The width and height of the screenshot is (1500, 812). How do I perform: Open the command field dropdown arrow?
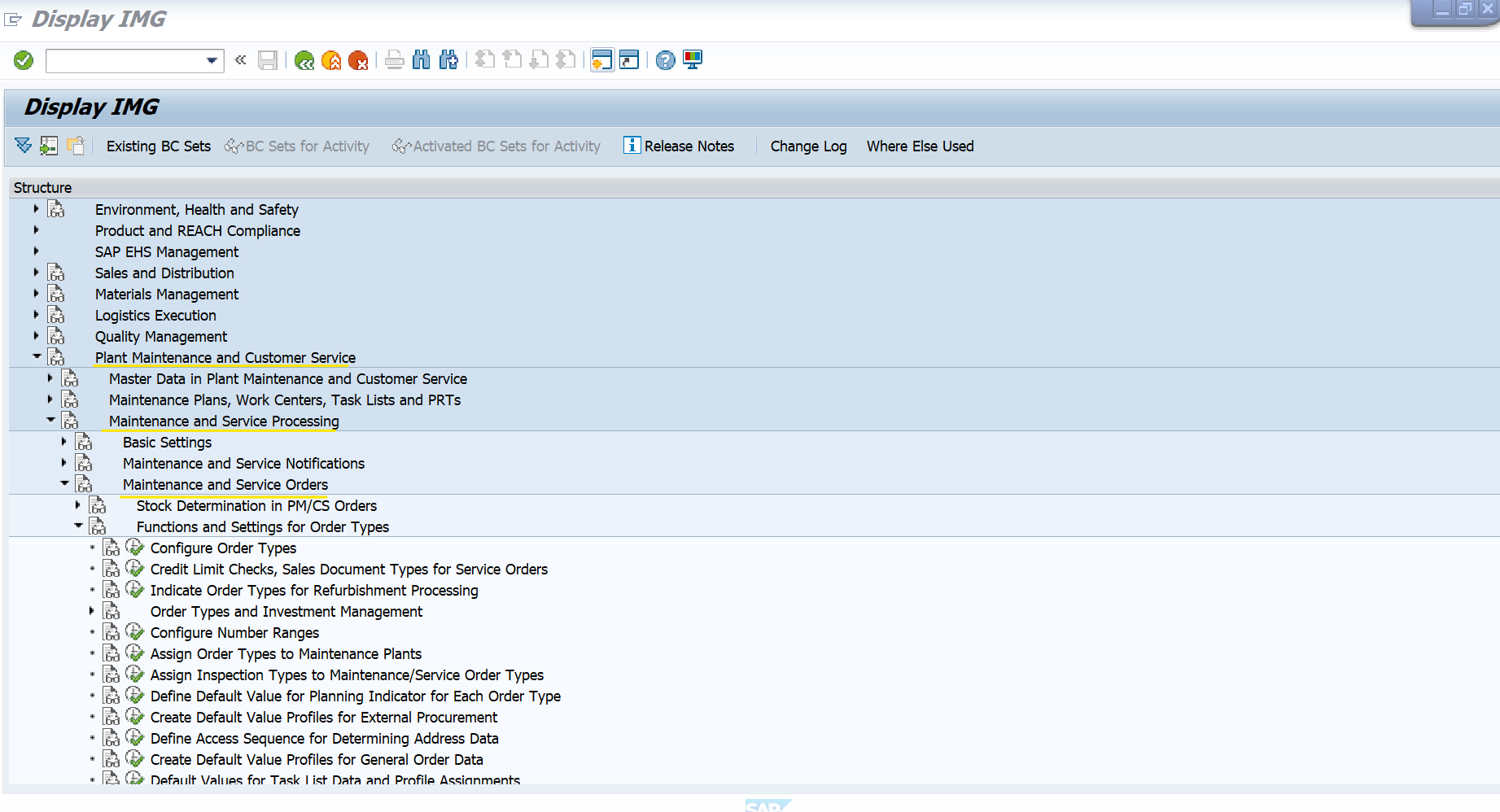click(x=212, y=61)
